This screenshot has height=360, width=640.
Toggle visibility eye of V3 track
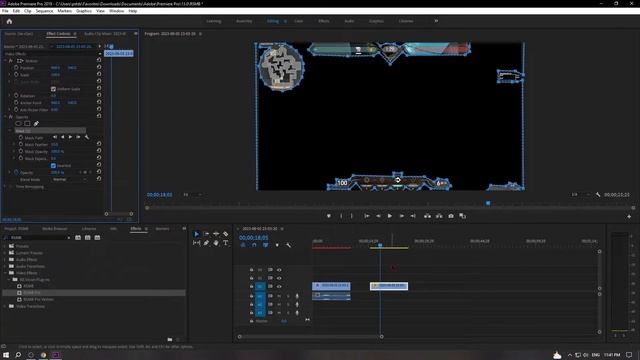279,270
